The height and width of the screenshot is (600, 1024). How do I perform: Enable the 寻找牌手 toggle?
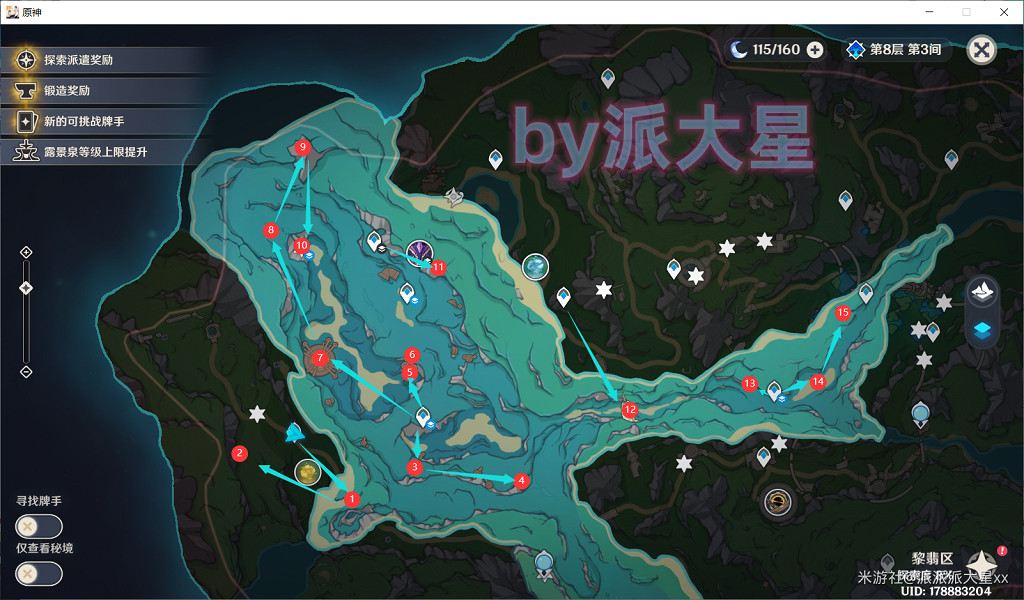pyautogui.click(x=38, y=525)
